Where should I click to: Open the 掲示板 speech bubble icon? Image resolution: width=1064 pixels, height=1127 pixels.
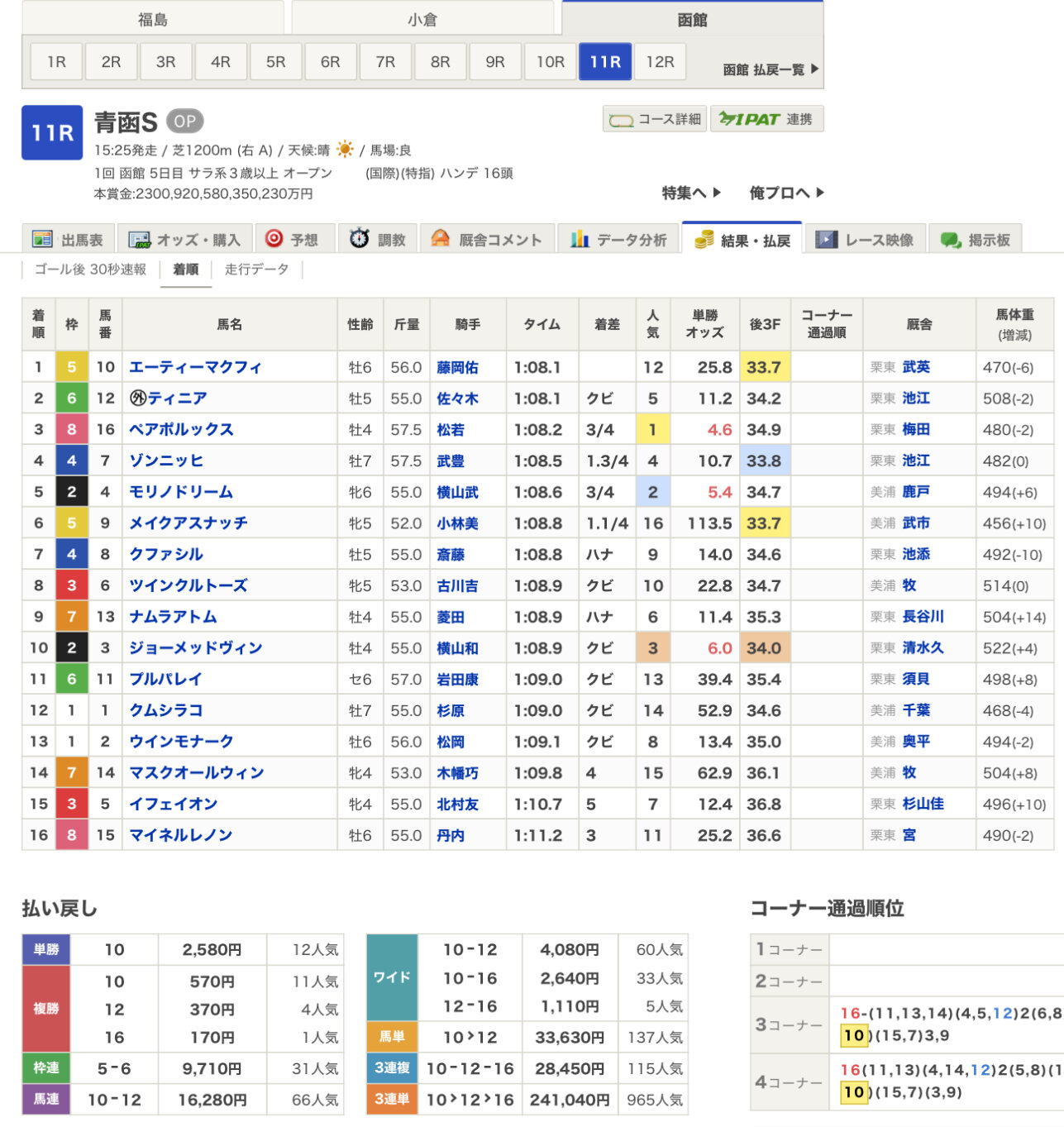[x=951, y=240]
